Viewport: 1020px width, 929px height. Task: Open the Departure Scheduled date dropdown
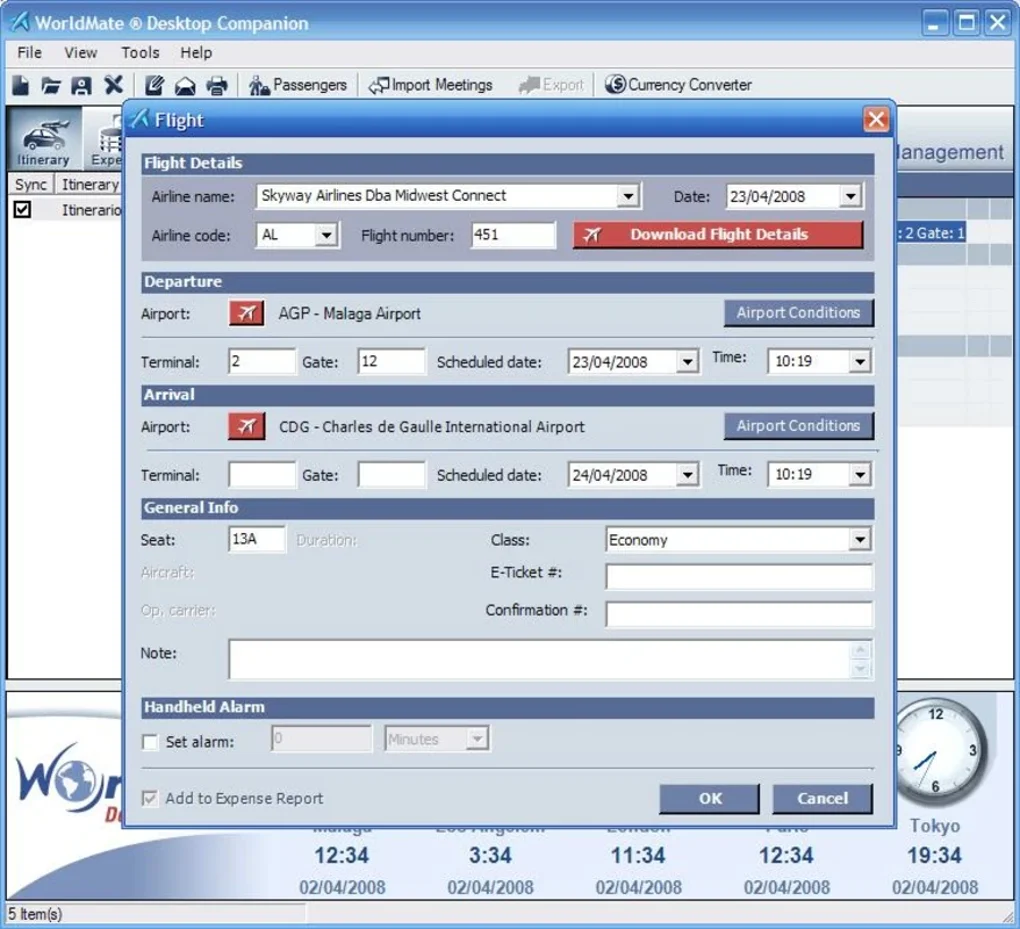pos(687,362)
